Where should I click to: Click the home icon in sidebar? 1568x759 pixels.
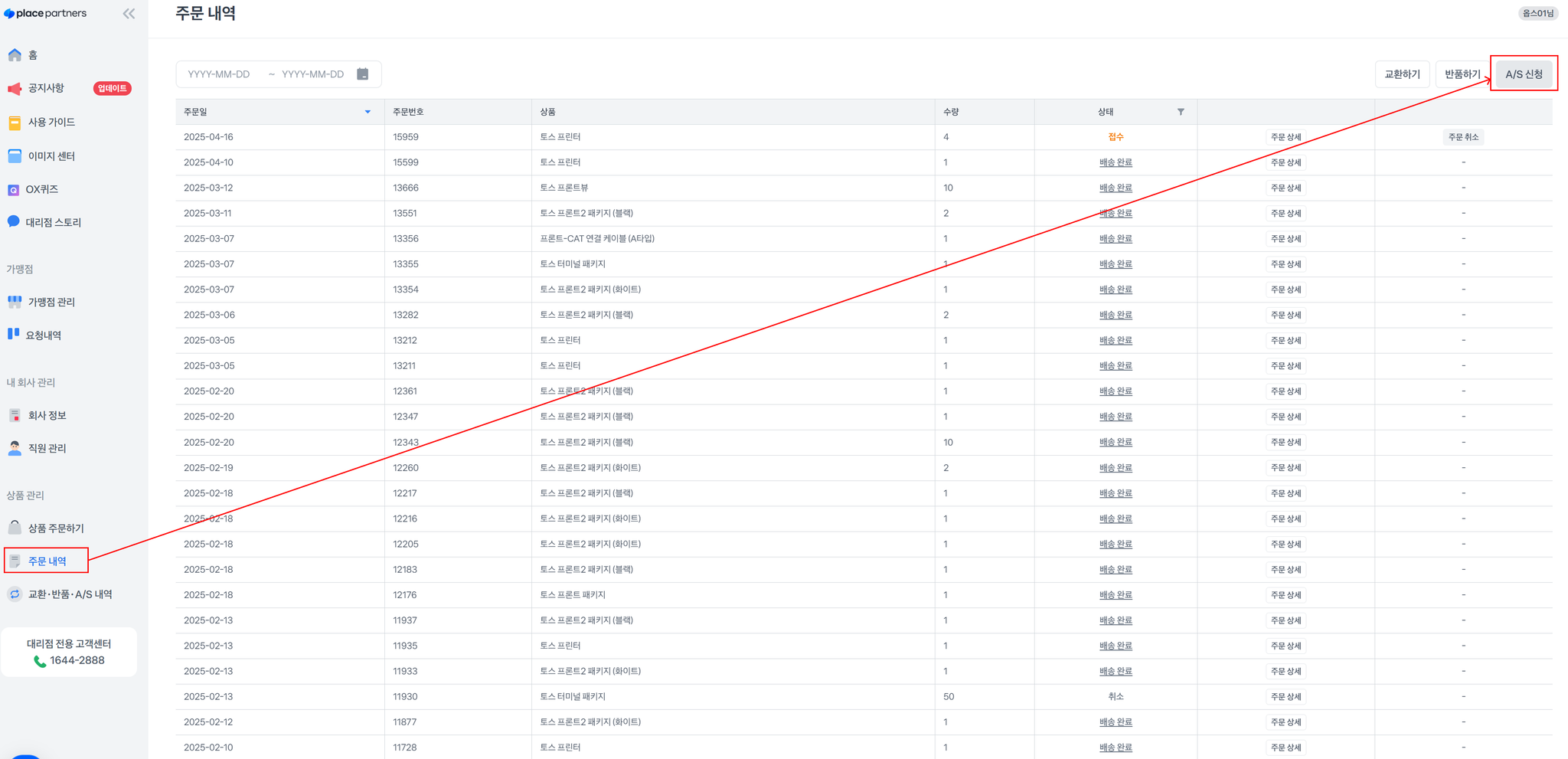[x=15, y=55]
